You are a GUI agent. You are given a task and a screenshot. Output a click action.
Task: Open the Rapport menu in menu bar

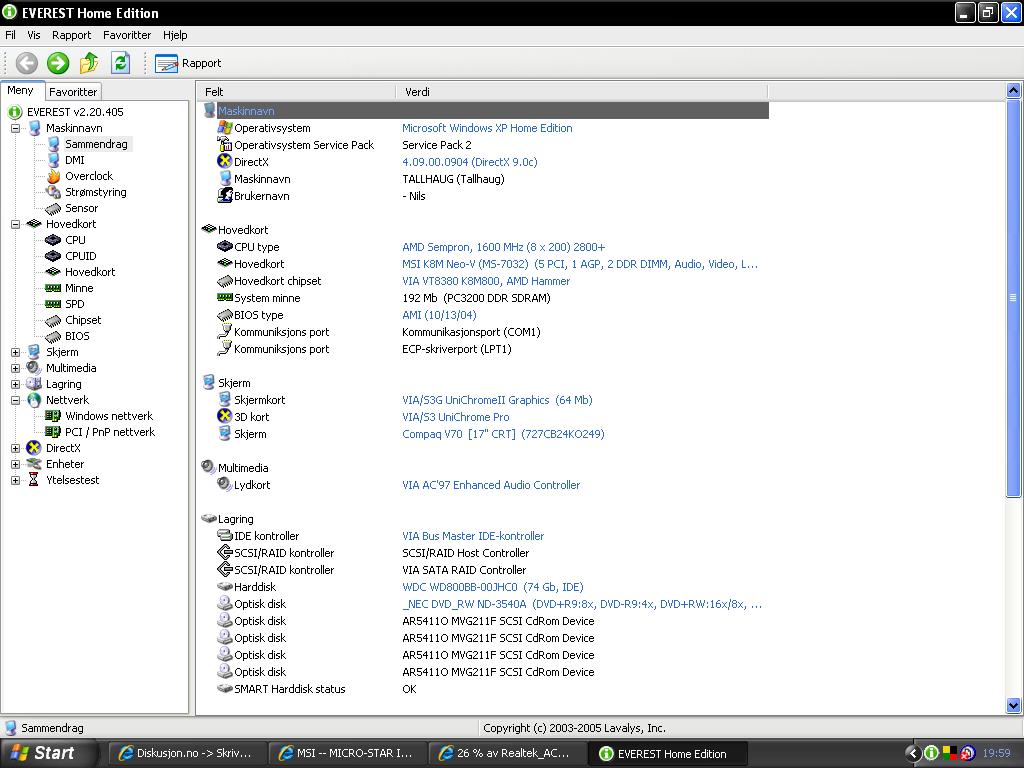pos(71,35)
